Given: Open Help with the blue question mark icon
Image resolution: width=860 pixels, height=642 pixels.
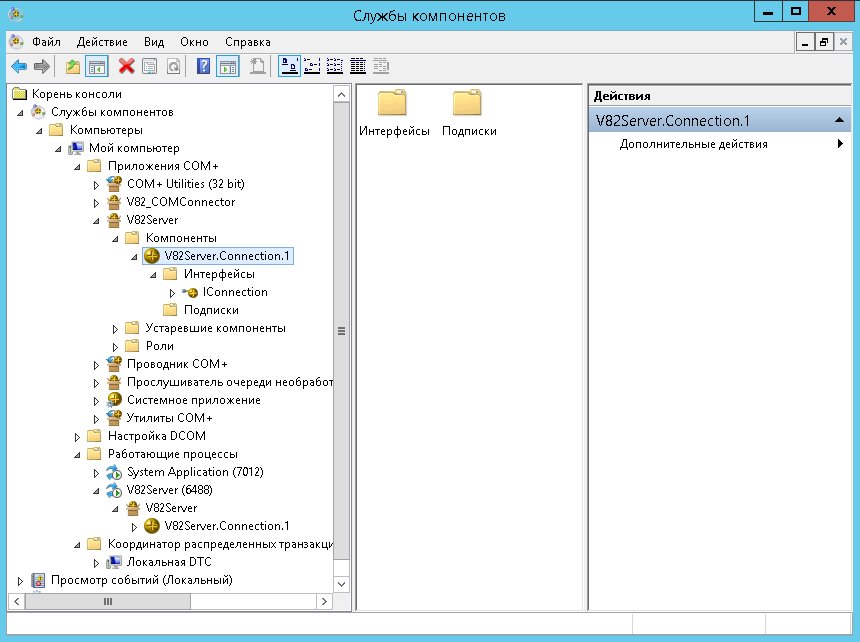Looking at the screenshot, I should 203,67.
